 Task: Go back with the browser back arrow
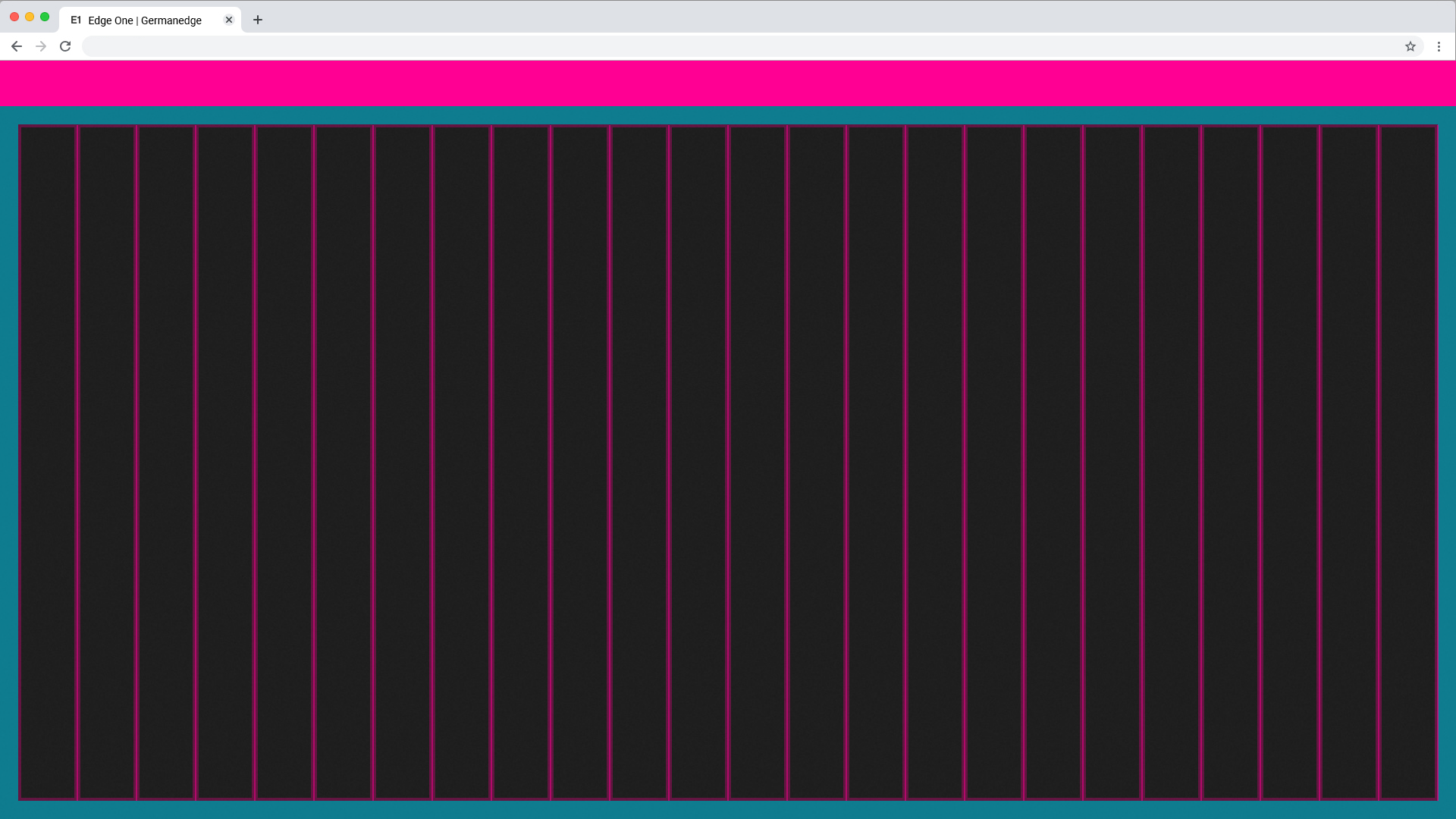pos(17,46)
